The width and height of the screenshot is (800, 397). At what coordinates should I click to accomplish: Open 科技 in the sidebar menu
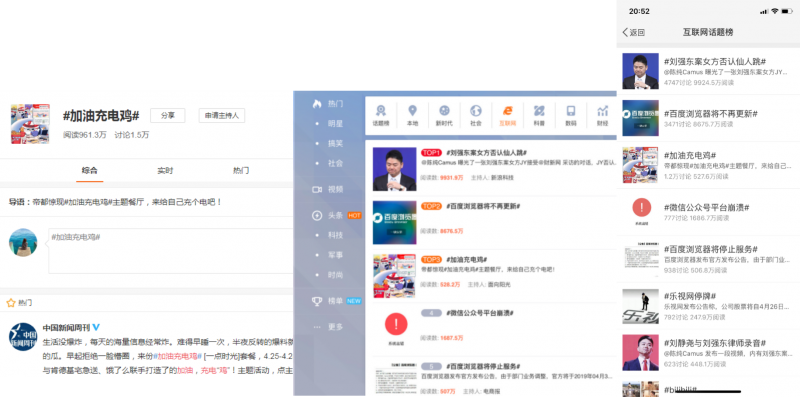335,235
